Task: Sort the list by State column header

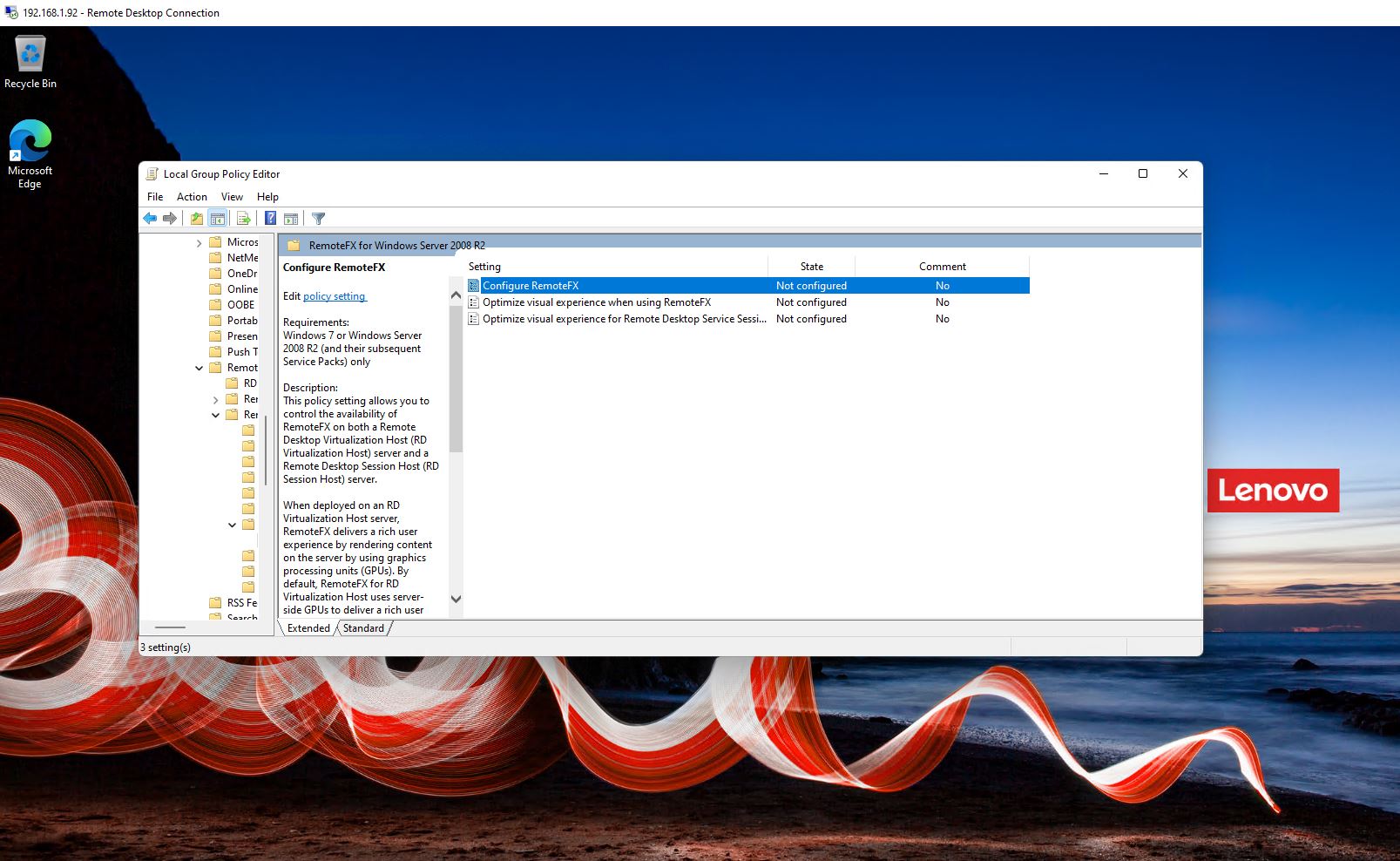Action: click(x=811, y=267)
